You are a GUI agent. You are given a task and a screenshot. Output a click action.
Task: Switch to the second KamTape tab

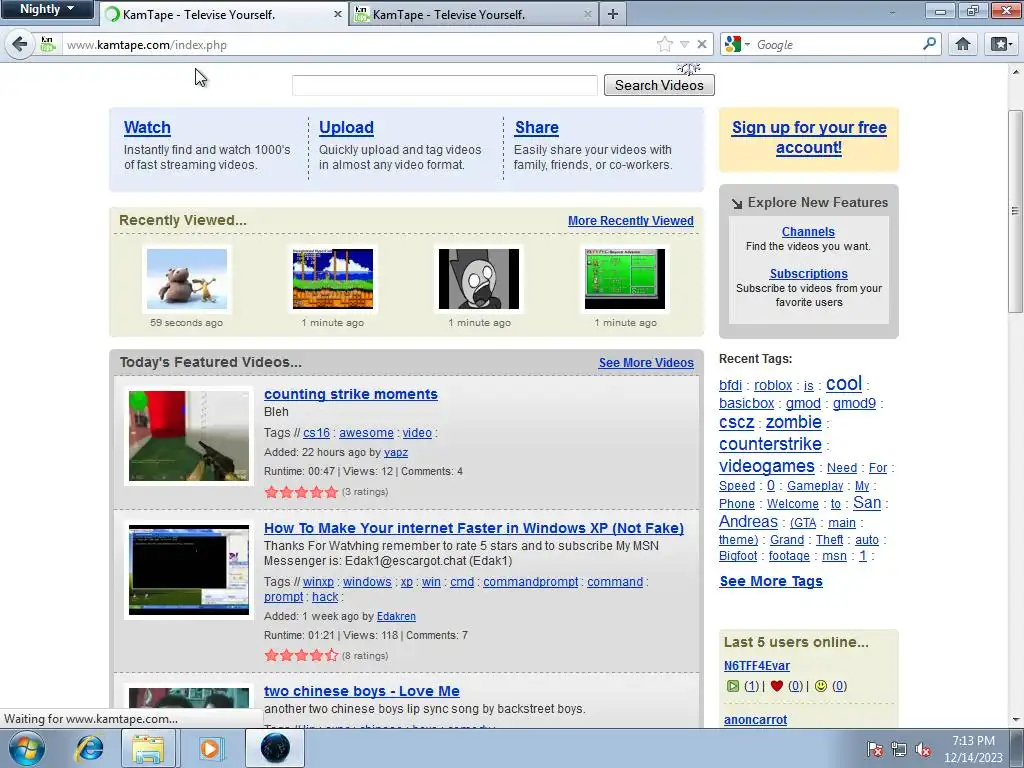point(473,14)
